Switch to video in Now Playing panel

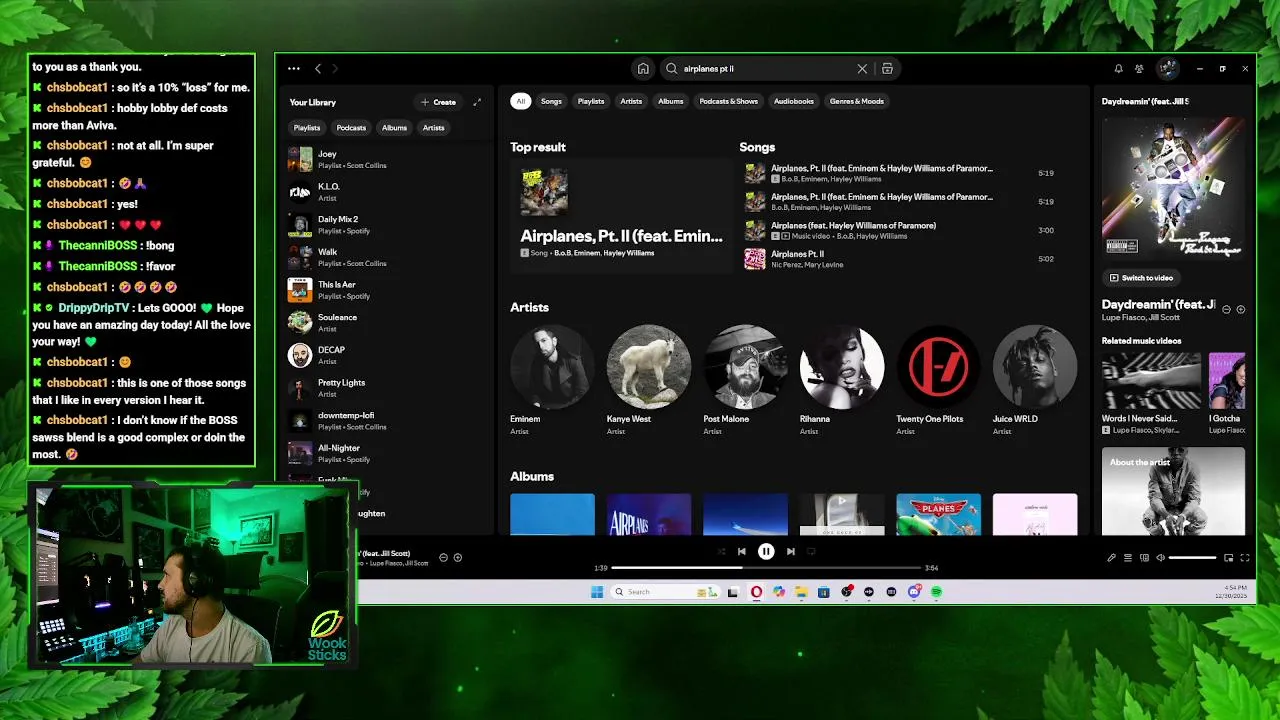1141,278
